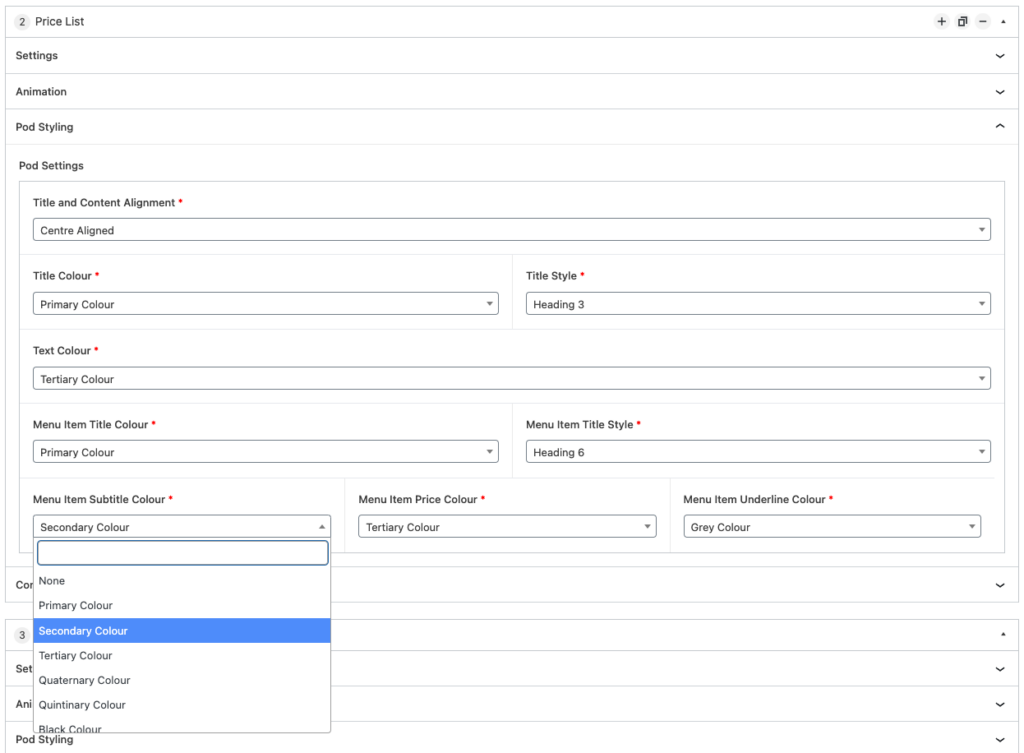The image size is (1024, 753).
Task: Click the add layout plus icon
Action: pos(941,22)
